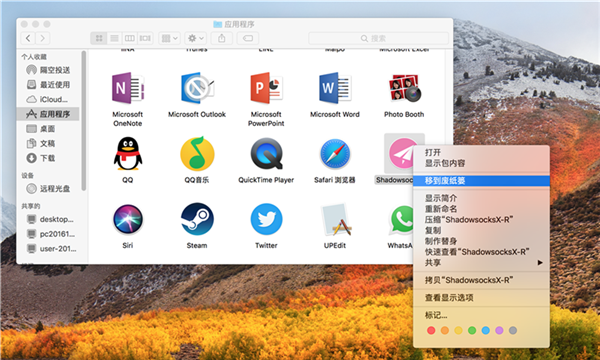Select the WhatsApp app icon
The height and width of the screenshot is (360, 600).
point(401,220)
